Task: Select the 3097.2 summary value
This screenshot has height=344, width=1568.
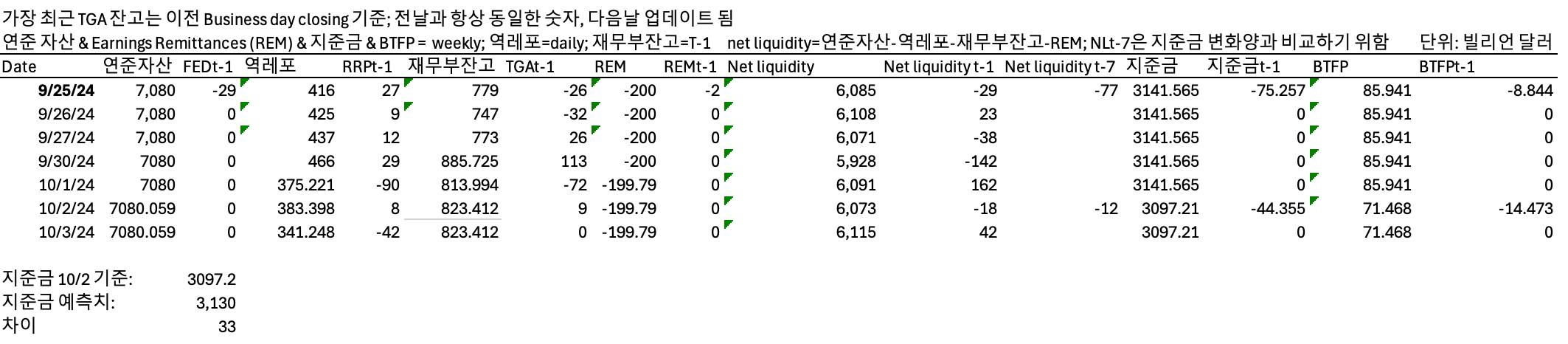Action: tap(212, 280)
